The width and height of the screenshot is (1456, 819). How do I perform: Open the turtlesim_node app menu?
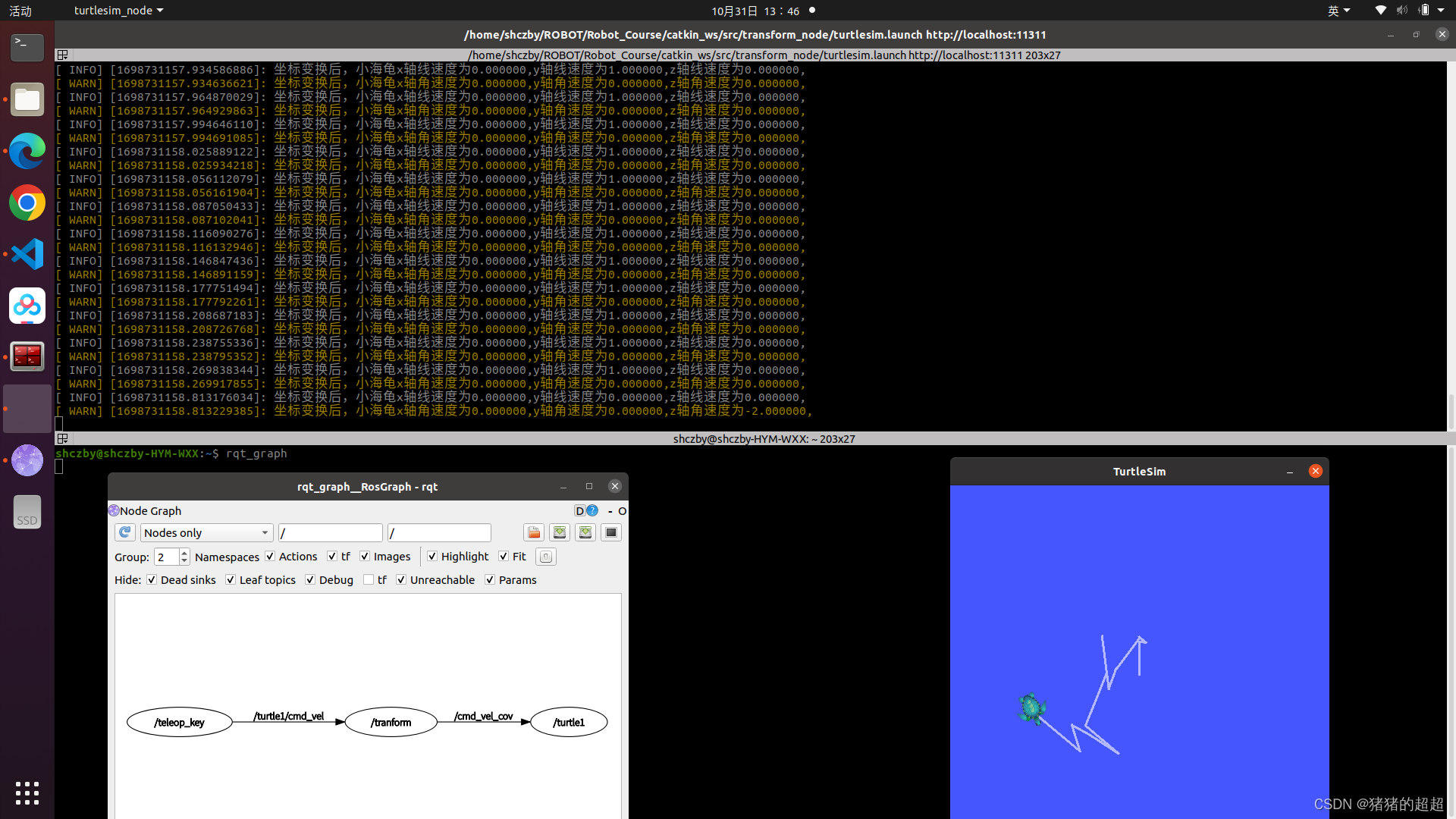click(118, 11)
